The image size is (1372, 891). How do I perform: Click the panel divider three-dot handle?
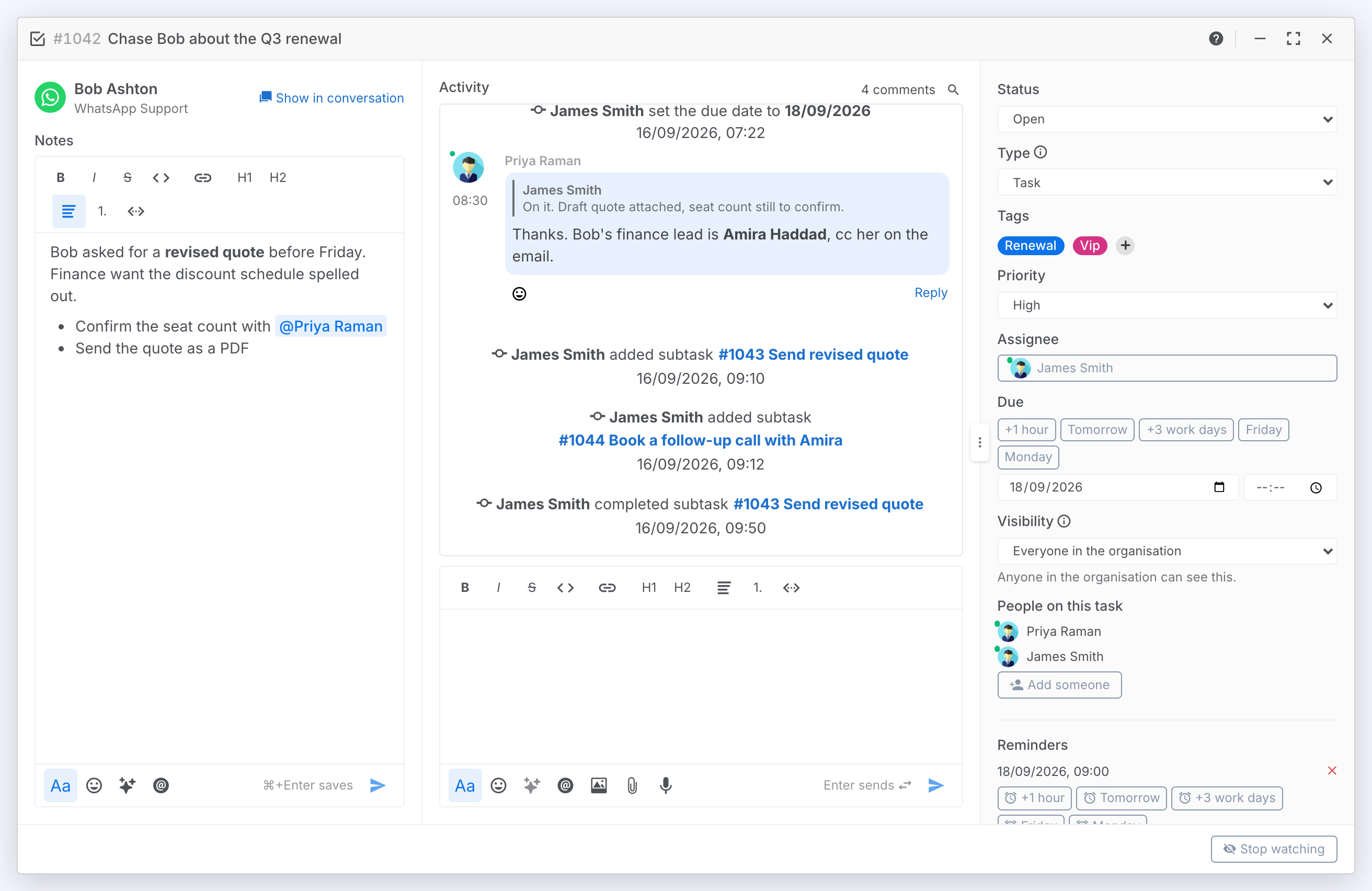coord(979,442)
